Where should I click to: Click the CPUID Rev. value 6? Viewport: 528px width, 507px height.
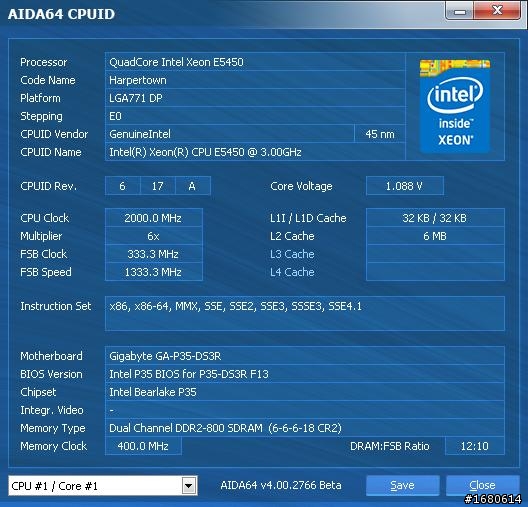tap(123, 186)
